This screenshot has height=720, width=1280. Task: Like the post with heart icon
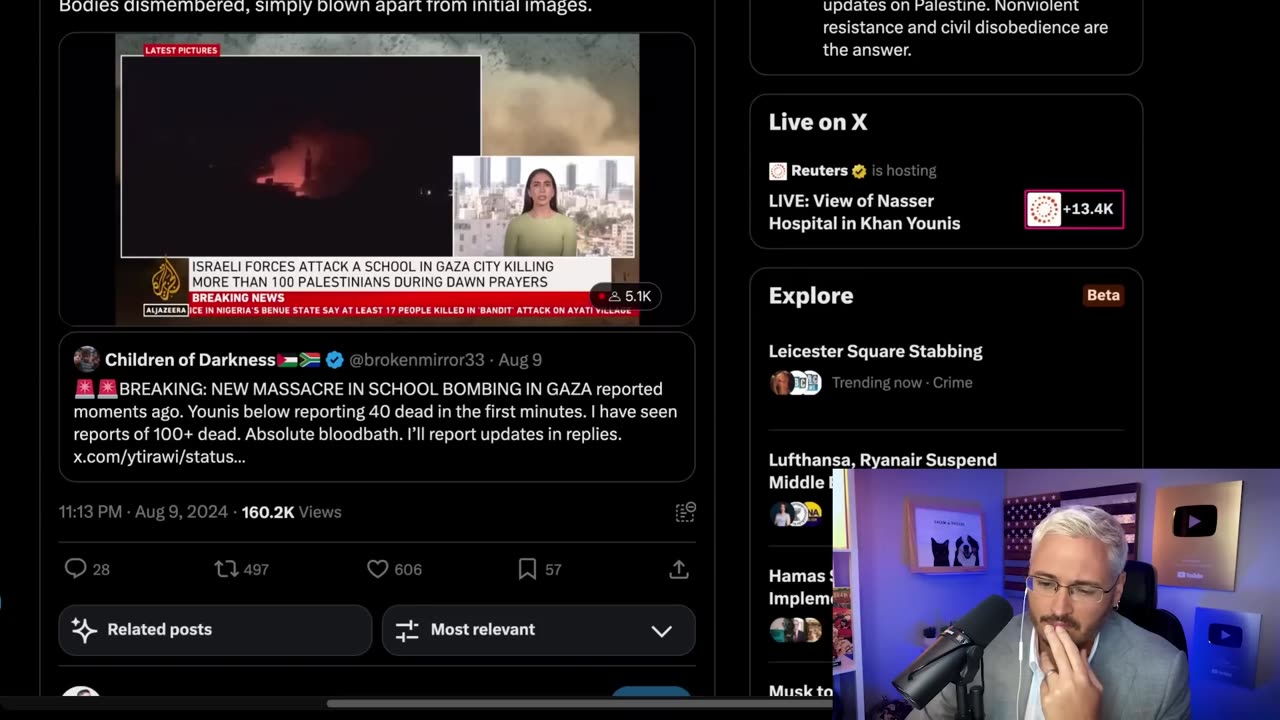coord(377,569)
